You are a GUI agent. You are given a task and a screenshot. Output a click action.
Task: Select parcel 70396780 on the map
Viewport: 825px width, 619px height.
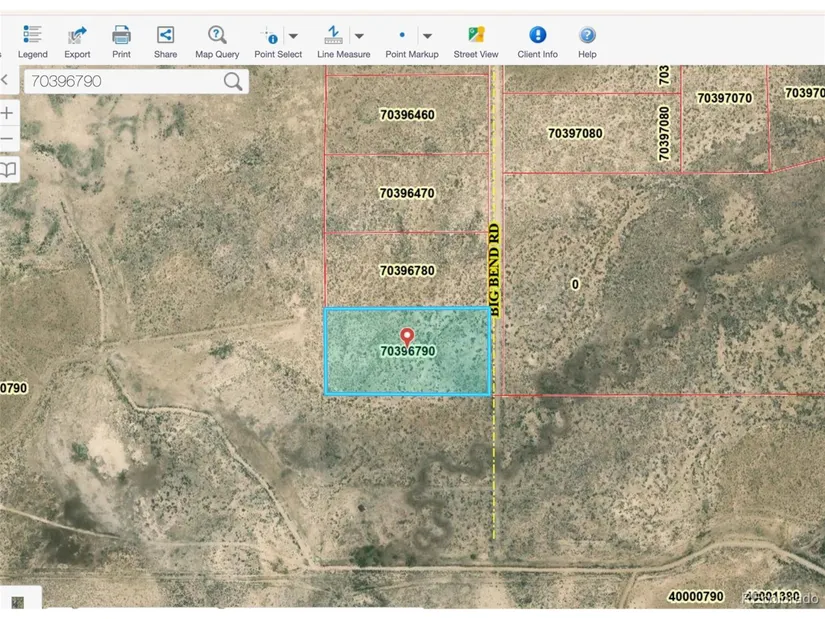407,271
